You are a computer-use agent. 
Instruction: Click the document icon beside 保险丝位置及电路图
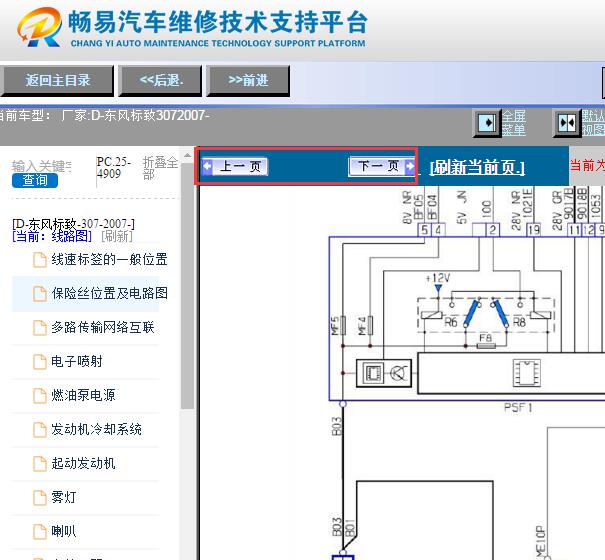pos(40,294)
